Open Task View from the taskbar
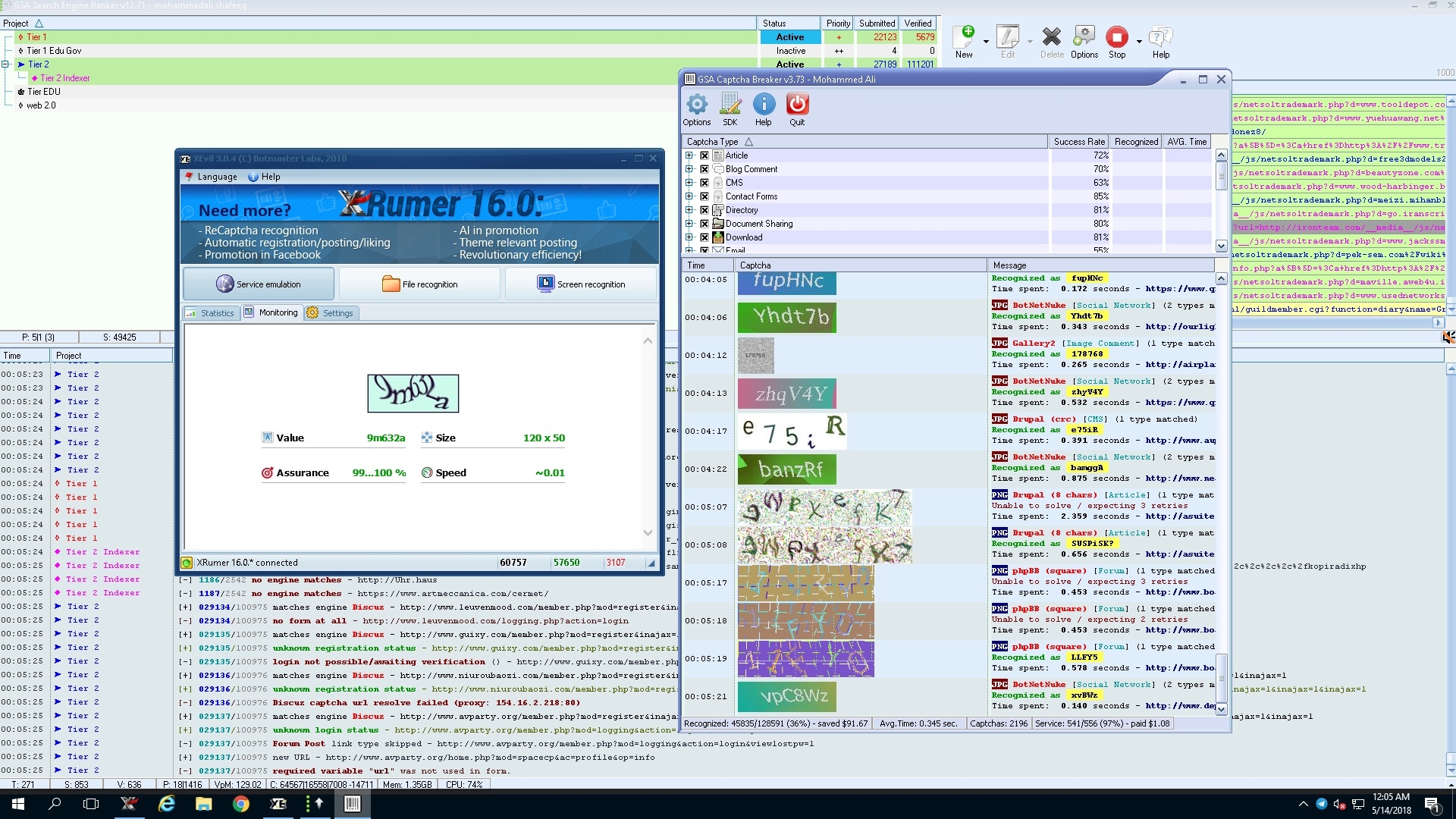The height and width of the screenshot is (819, 1456). click(x=91, y=804)
